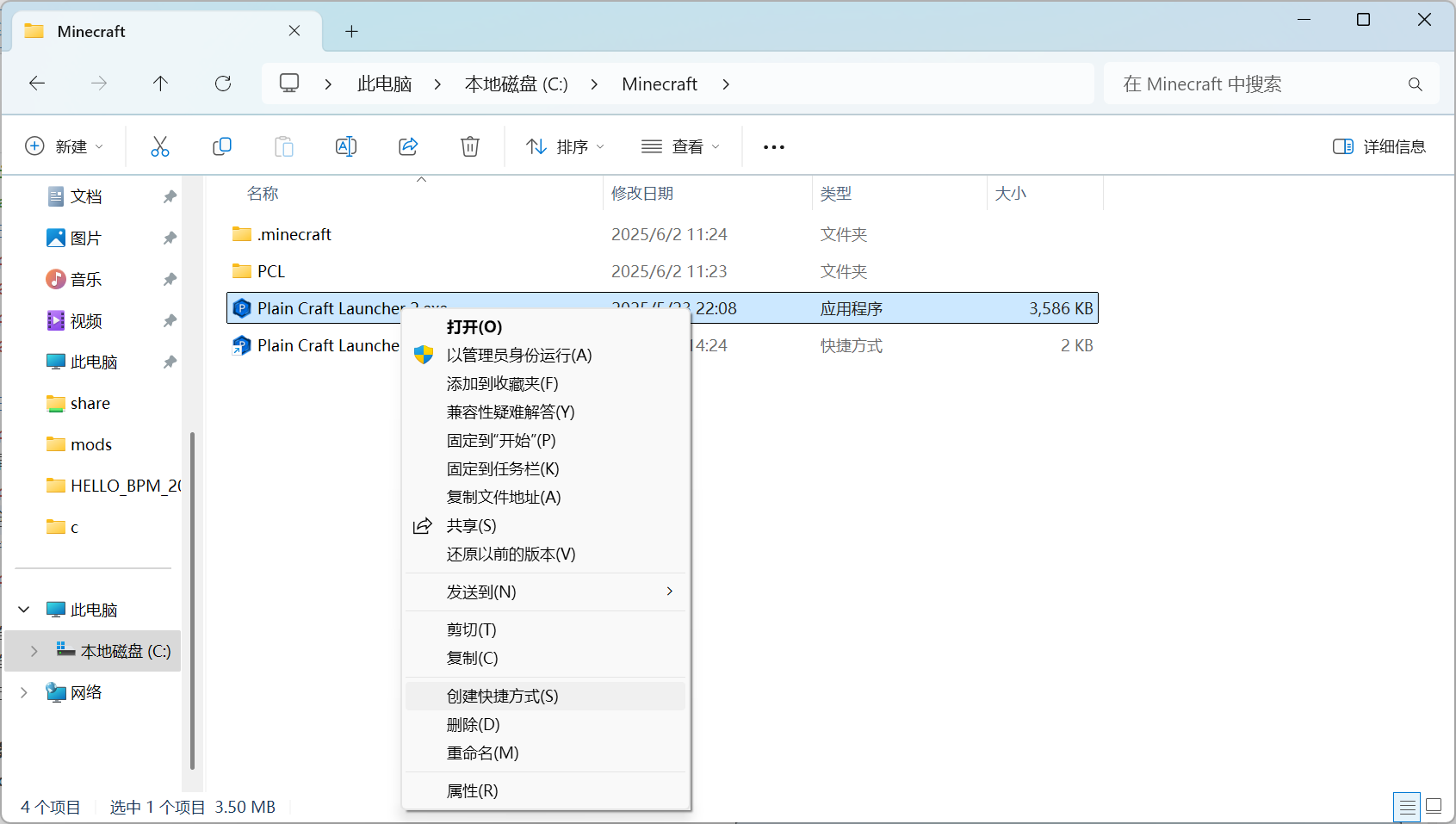Select the PCL folder
The image size is (1456, 824).
pyautogui.click(x=259, y=271)
